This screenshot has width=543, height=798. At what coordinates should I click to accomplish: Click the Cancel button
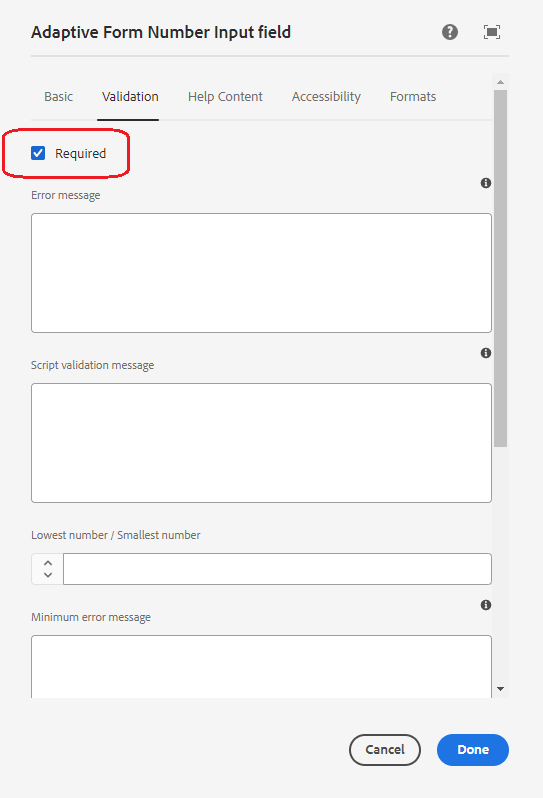pyautogui.click(x=385, y=750)
